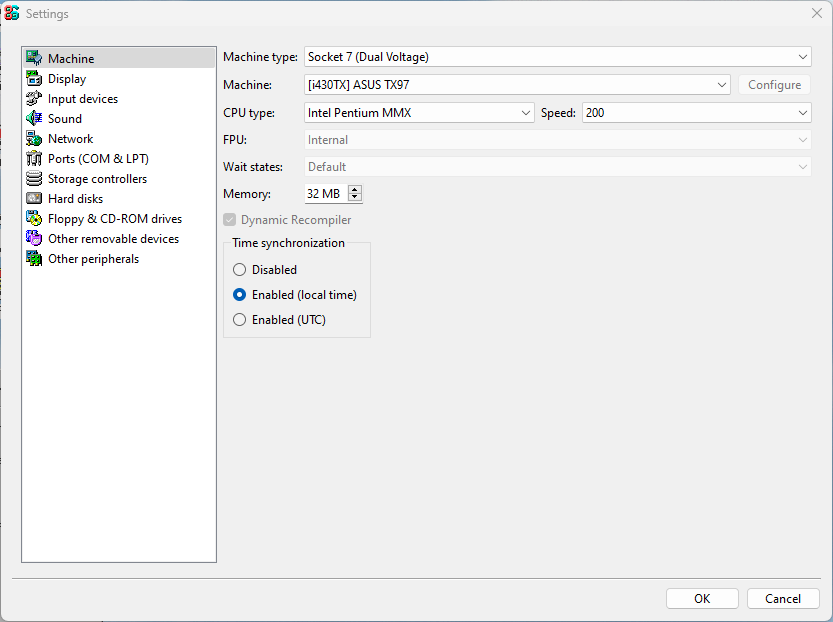Decrease Memory with the down arrow
The height and width of the screenshot is (622, 833).
(x=355, y=198)
